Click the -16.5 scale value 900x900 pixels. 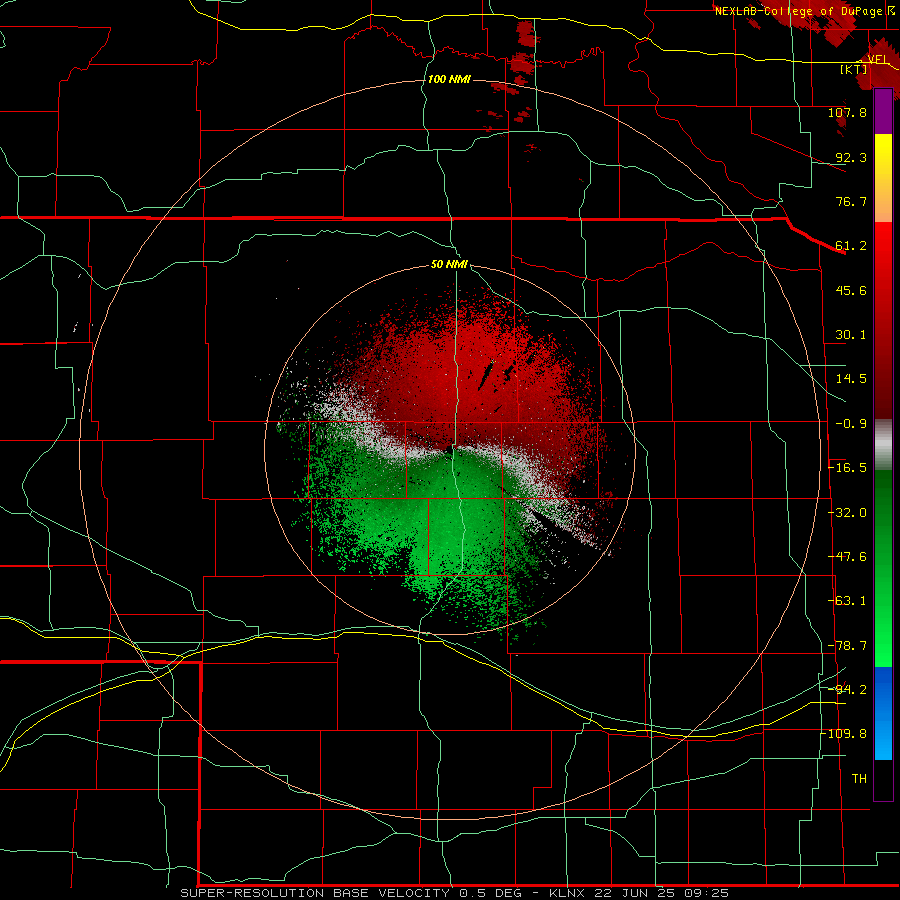pos(847,468)
